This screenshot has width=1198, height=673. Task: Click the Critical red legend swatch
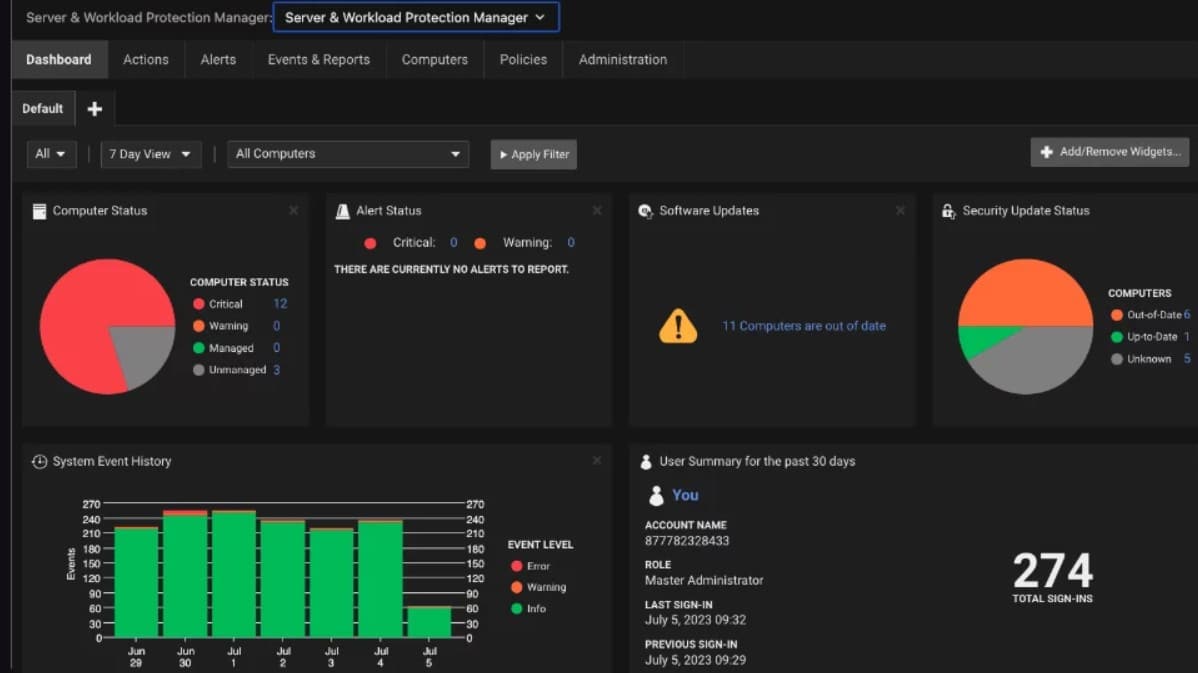[199, 303]
